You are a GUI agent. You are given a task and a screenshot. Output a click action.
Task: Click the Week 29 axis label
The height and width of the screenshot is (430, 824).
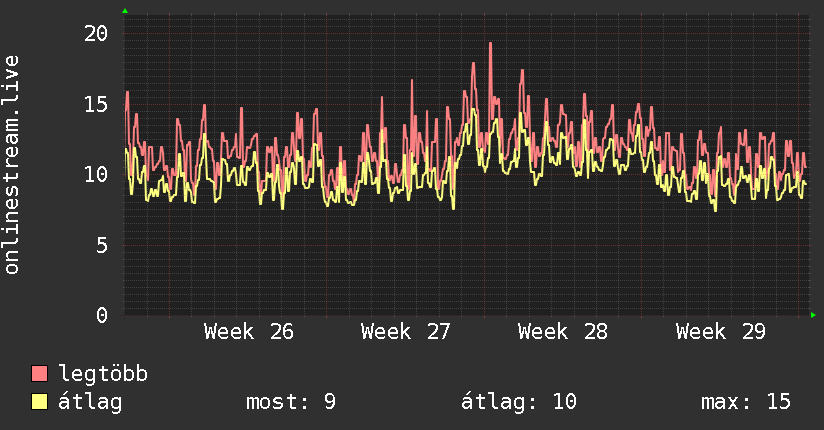click(x=720, y=332)
